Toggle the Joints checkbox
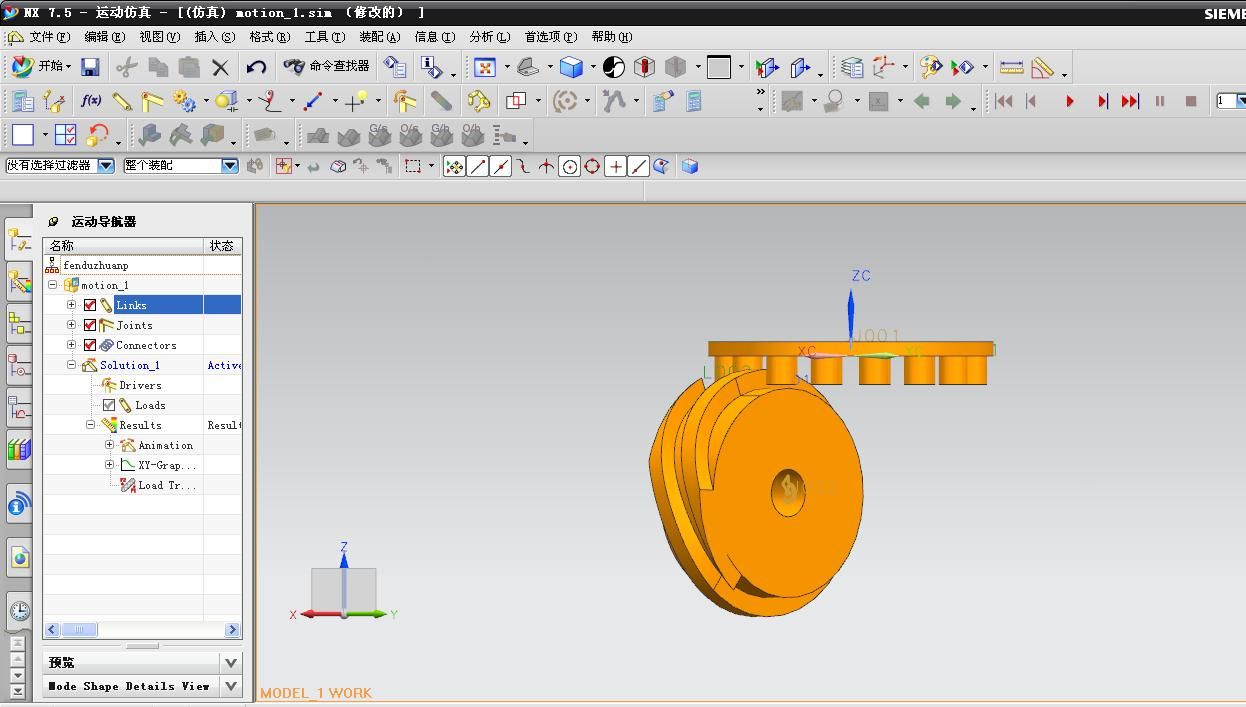Image resolution: width=1246 pixels, height=707 pixels. (90, 325)
